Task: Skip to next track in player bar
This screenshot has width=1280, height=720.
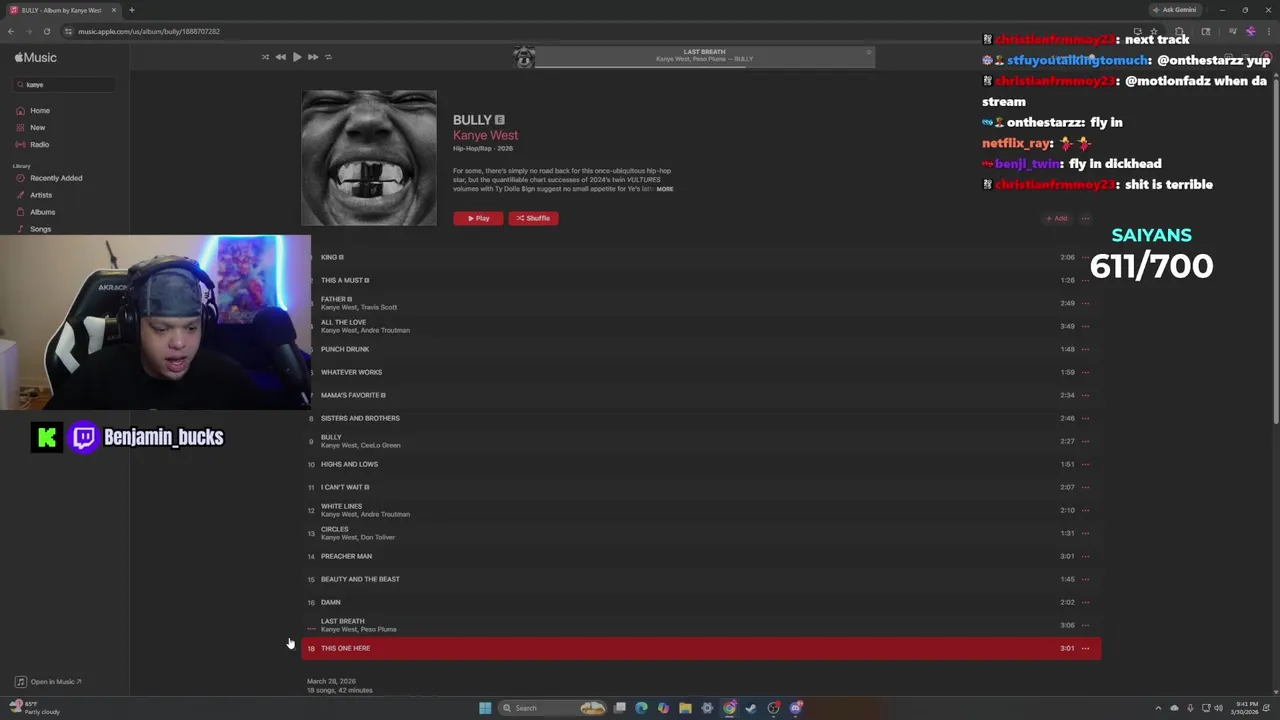Action: click(313, 57)
